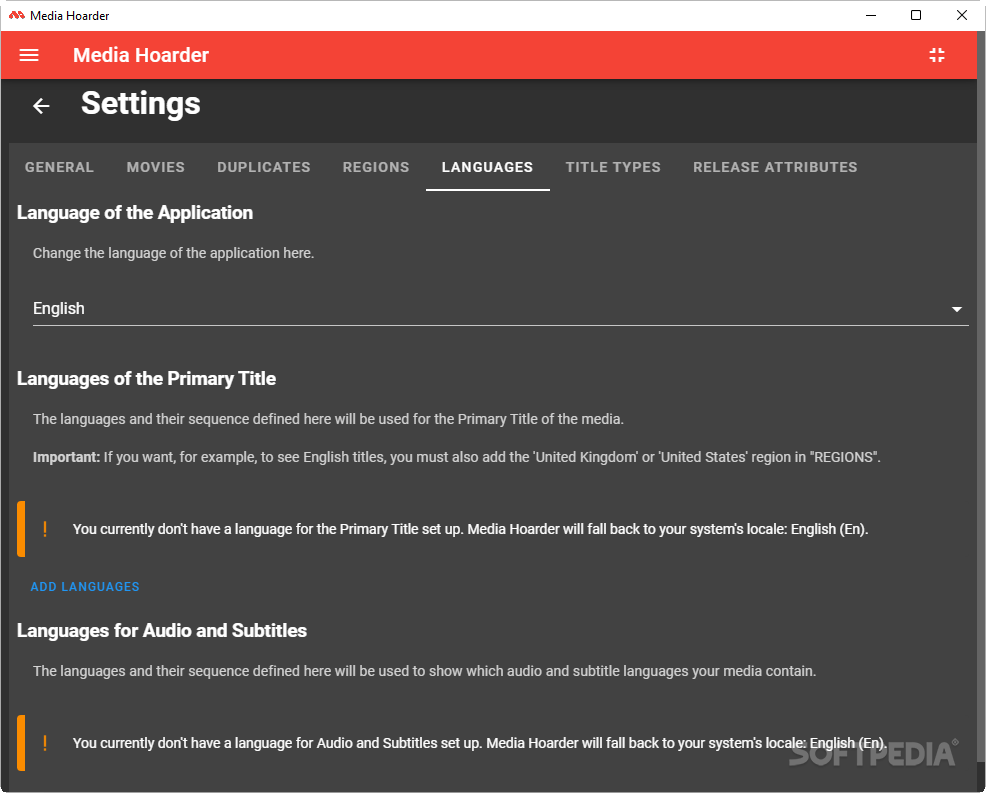The height and width of the screenshot is (793, 986).
Task: Click the exit fullscreen icon in red header
Action: click(x=937, y=55)
